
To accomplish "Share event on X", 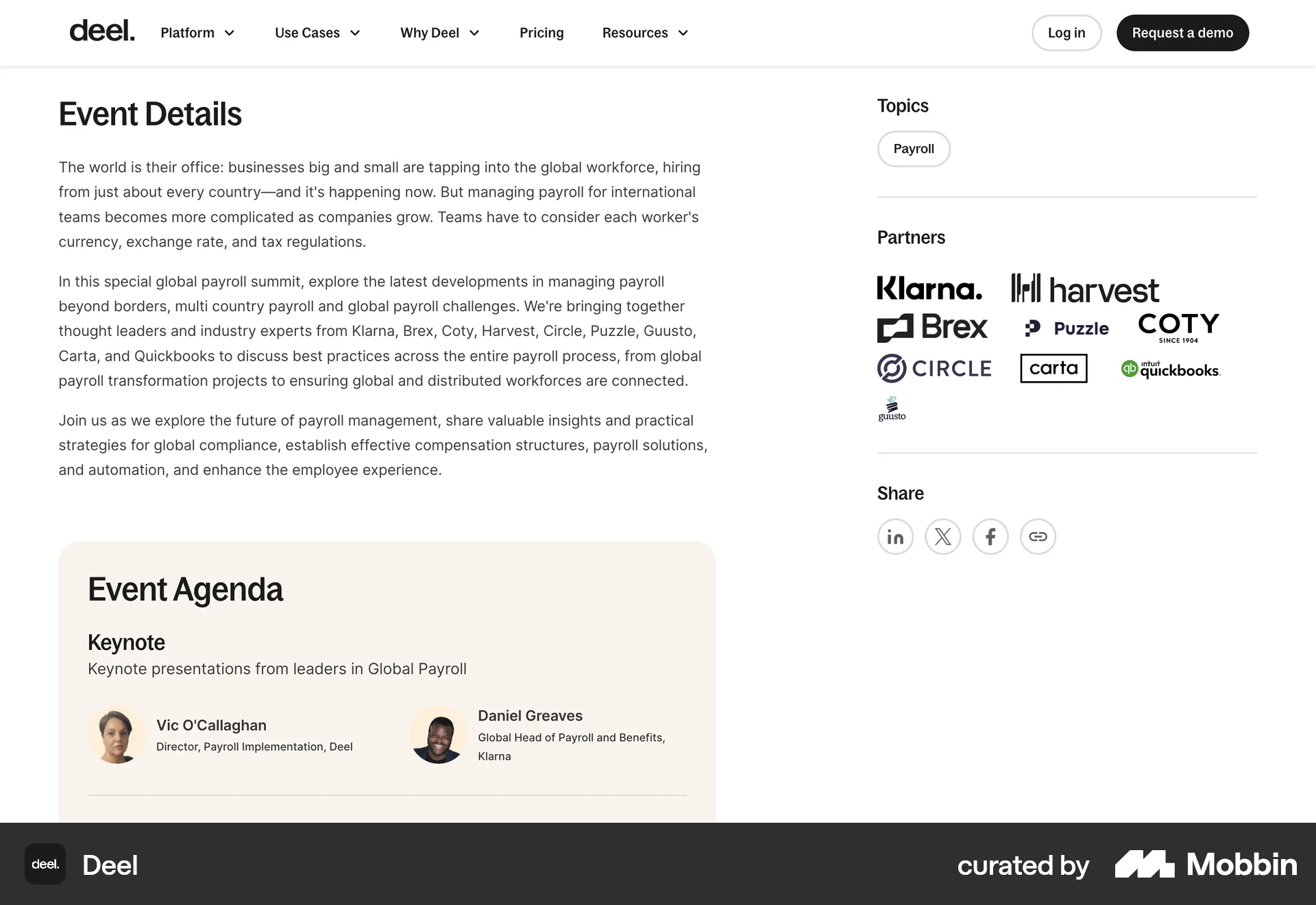I will (943, 537).
